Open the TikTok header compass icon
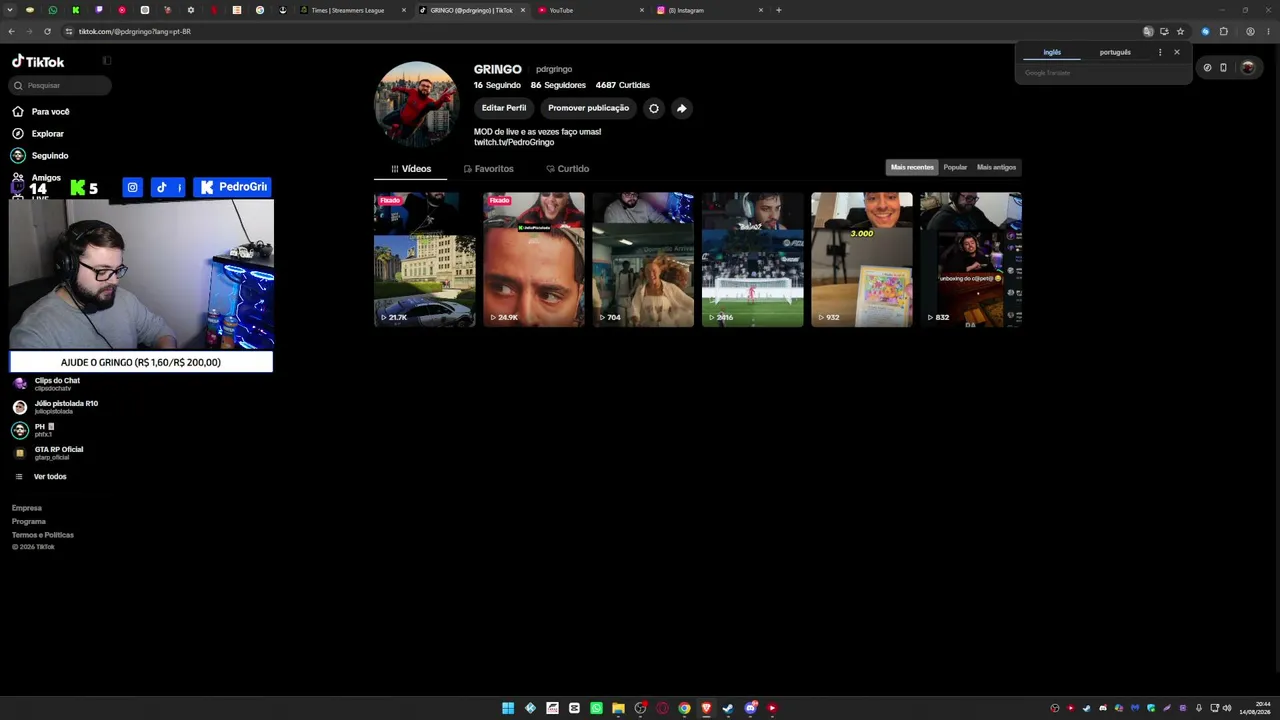Image resolution: width=1280 pixels, height=720 pixels. [x=1207, y=68]
